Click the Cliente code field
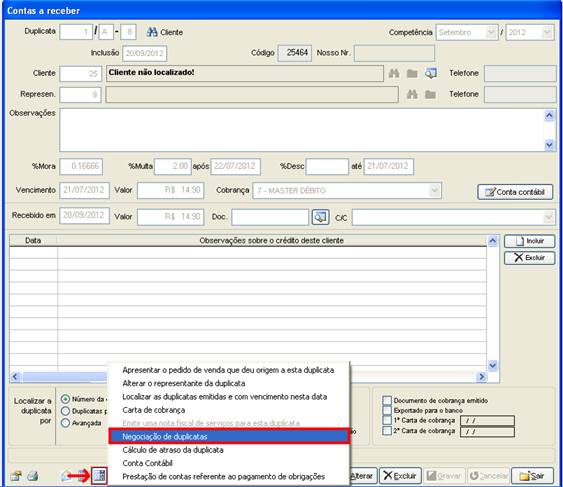Screen dimensions: 563x487 pos(80,74)
